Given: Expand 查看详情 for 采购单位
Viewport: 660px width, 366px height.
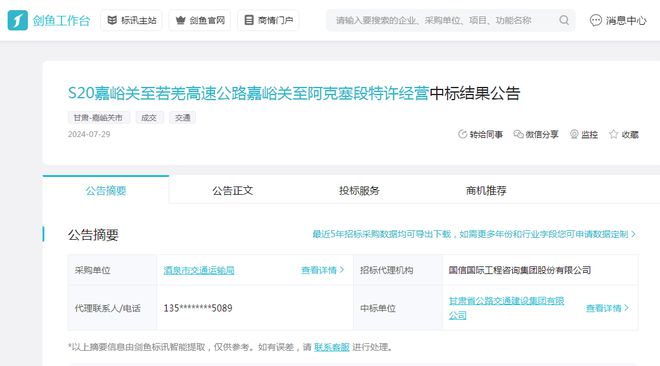Looking at the screenshot, I should (323, 270).
